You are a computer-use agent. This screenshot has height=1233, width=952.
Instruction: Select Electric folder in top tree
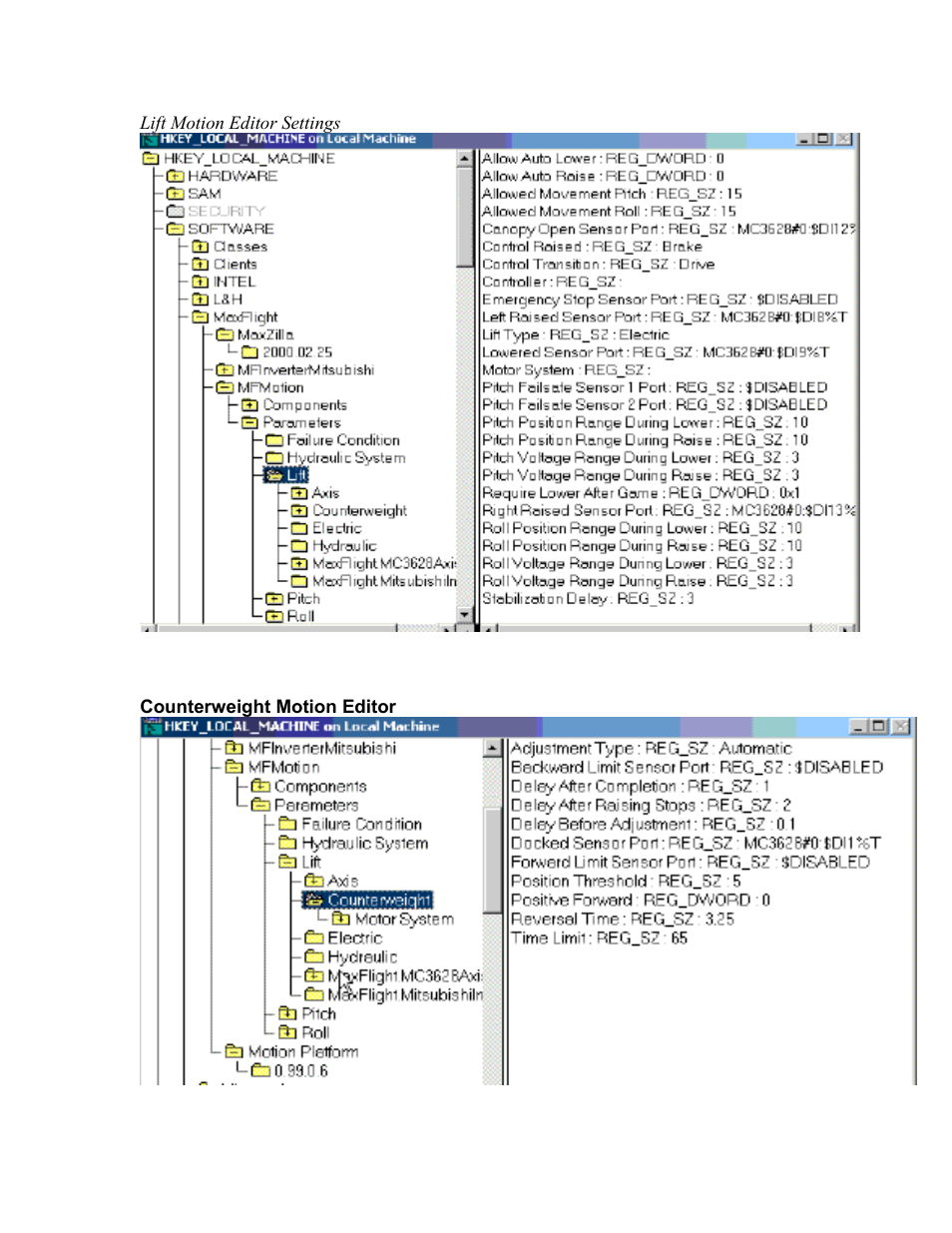tap(326, 528)
